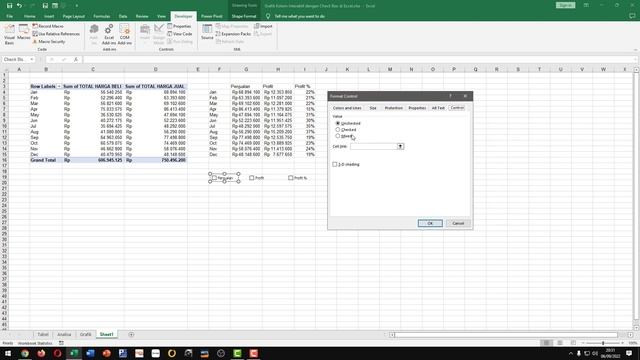Open Macro Security settings
The width and height of the screenshot is (640, 360).
point(49,42)
